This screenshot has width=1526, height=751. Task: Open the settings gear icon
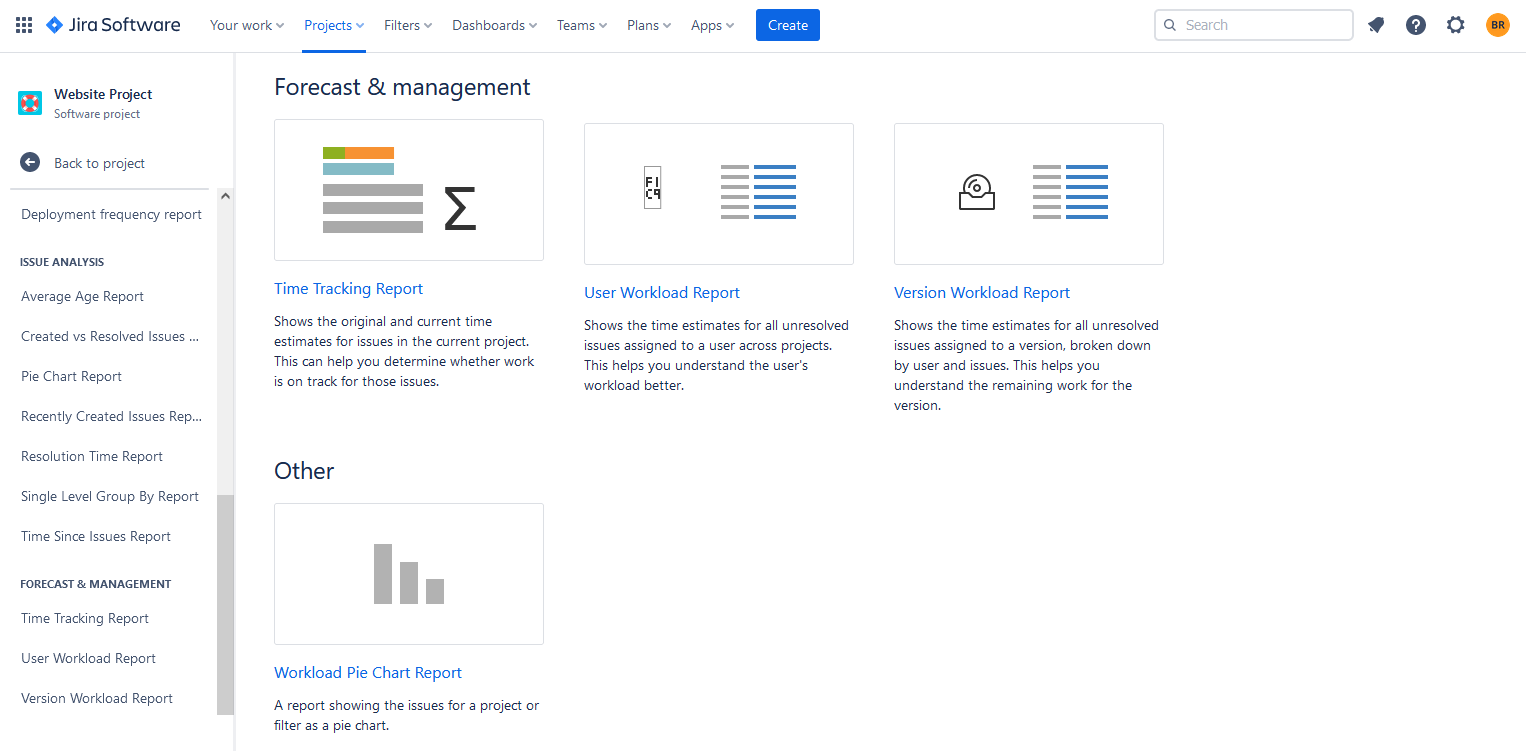coord(1456,25)
